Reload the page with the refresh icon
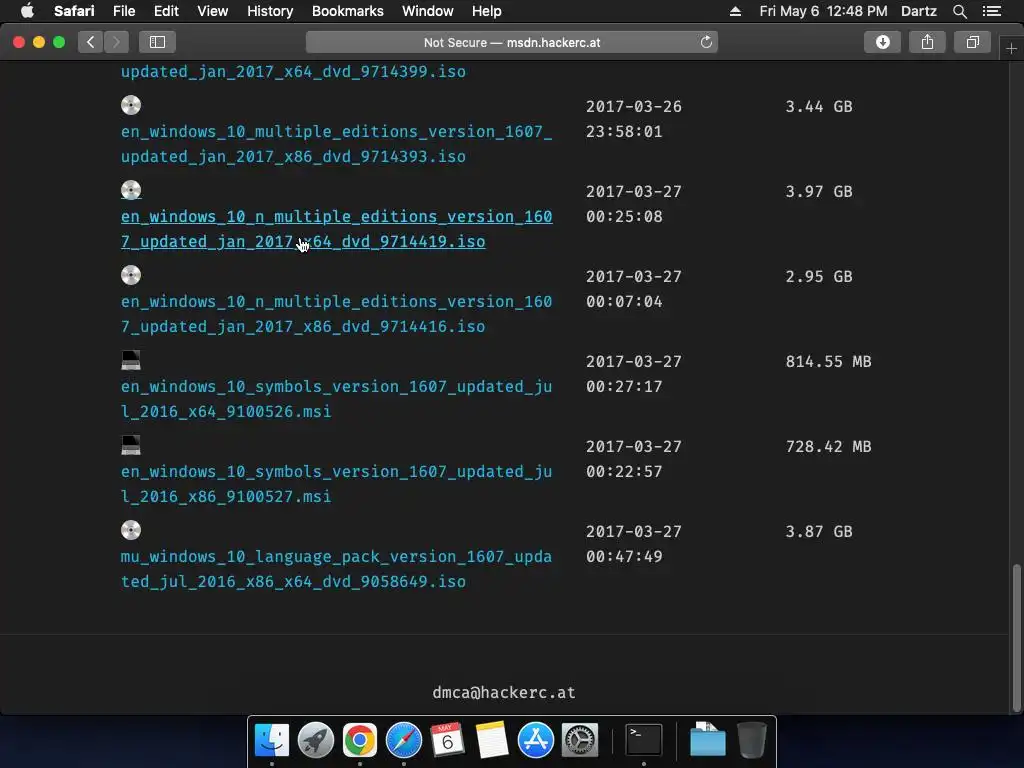 pos(706,42)
